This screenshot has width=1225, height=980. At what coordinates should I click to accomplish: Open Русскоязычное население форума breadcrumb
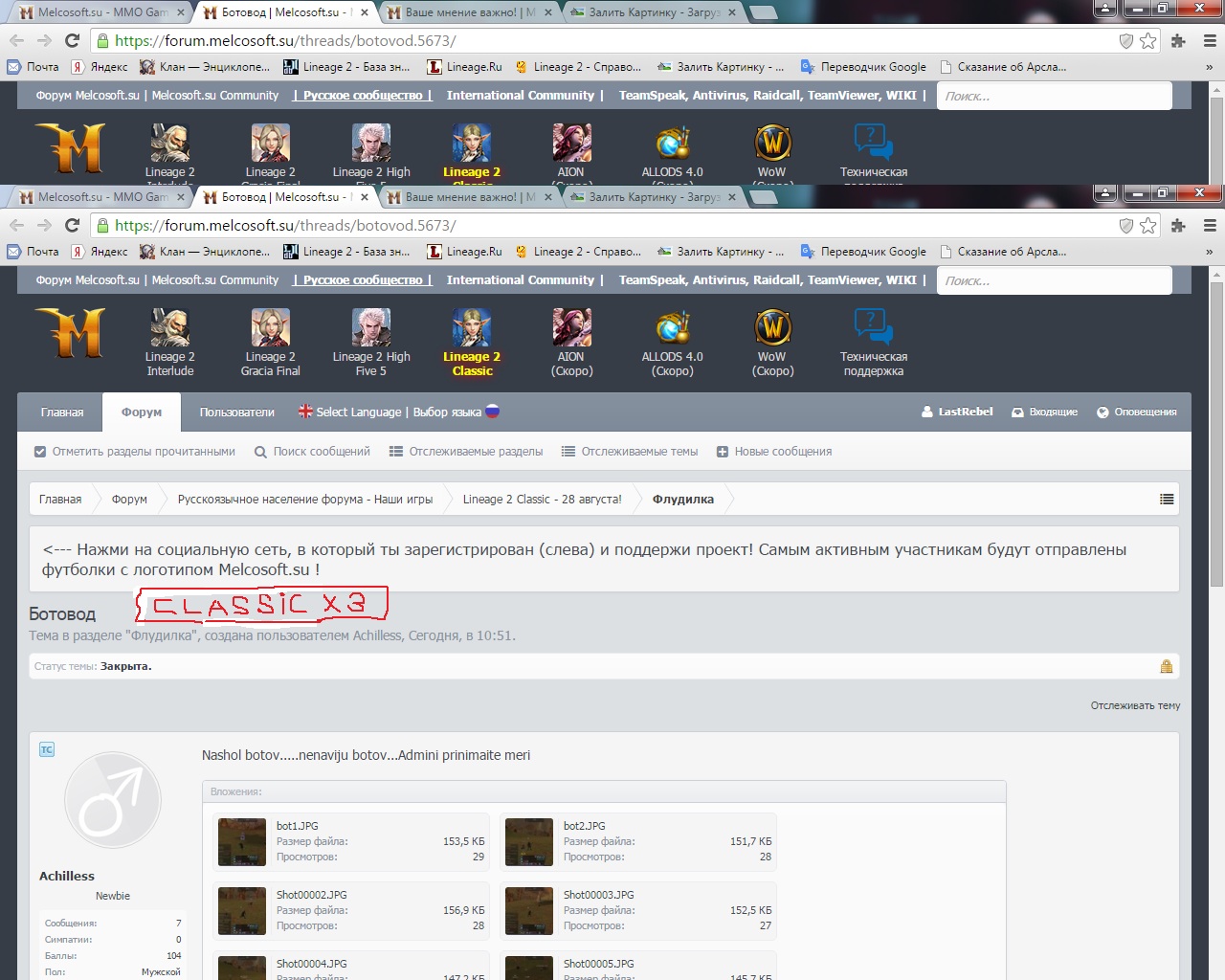pyautogui.click(x=305, y=500)
